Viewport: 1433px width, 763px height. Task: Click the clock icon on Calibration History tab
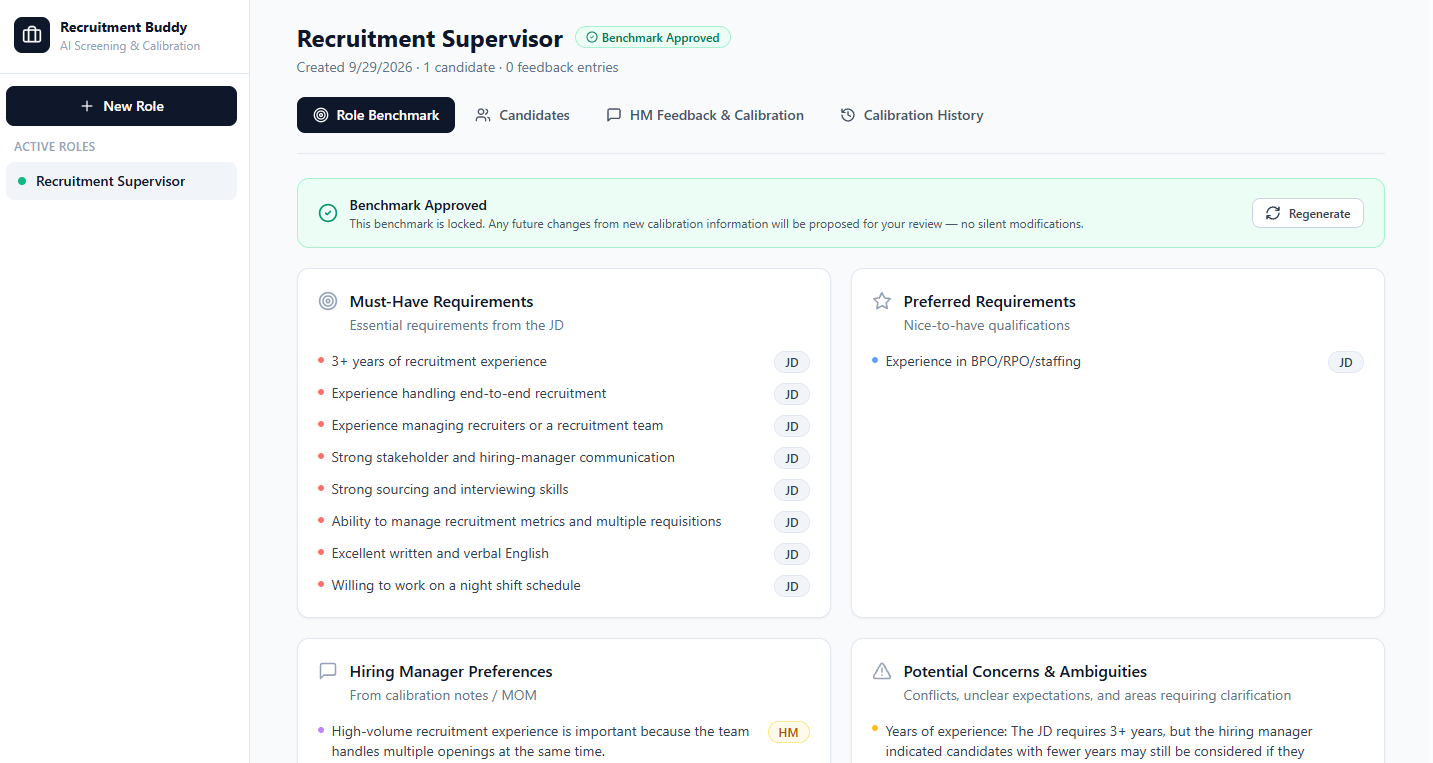848,115
